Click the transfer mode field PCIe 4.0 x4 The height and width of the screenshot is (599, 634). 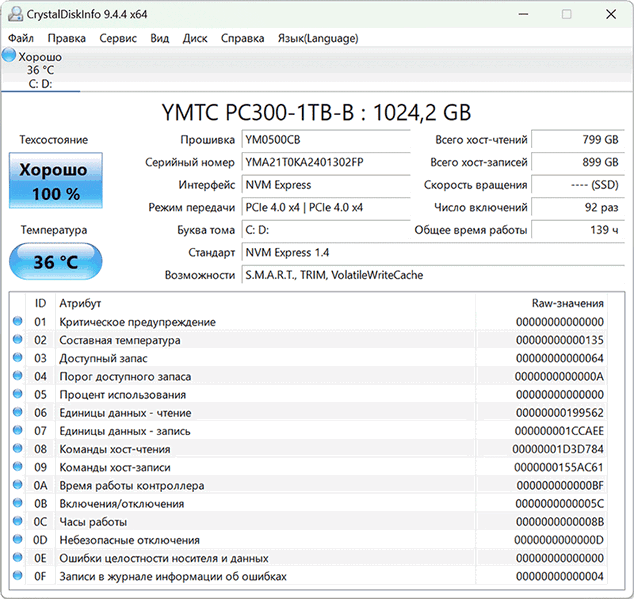(326, 208)
